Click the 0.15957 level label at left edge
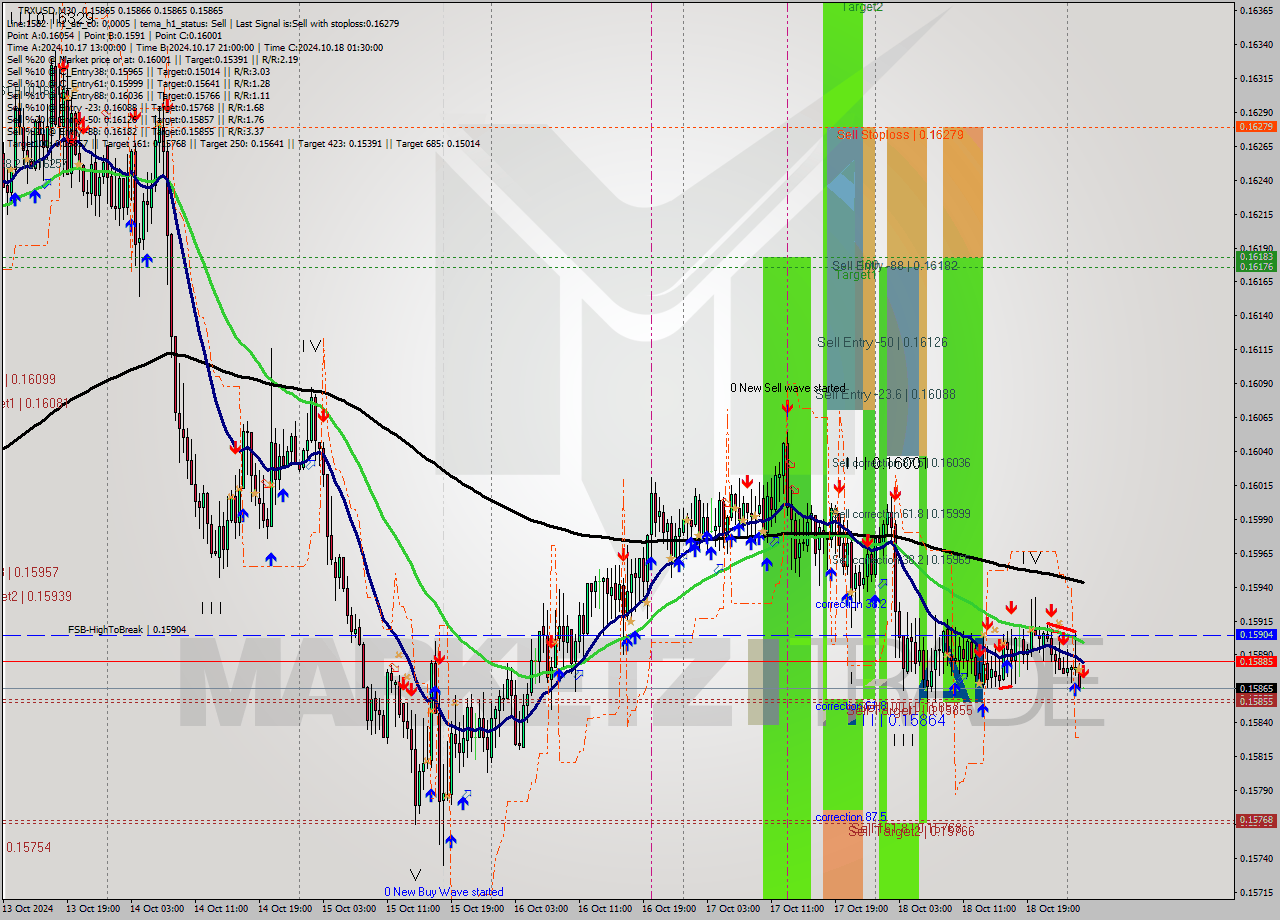This screenshot has height=920, width=1280. tap(32, 573)
